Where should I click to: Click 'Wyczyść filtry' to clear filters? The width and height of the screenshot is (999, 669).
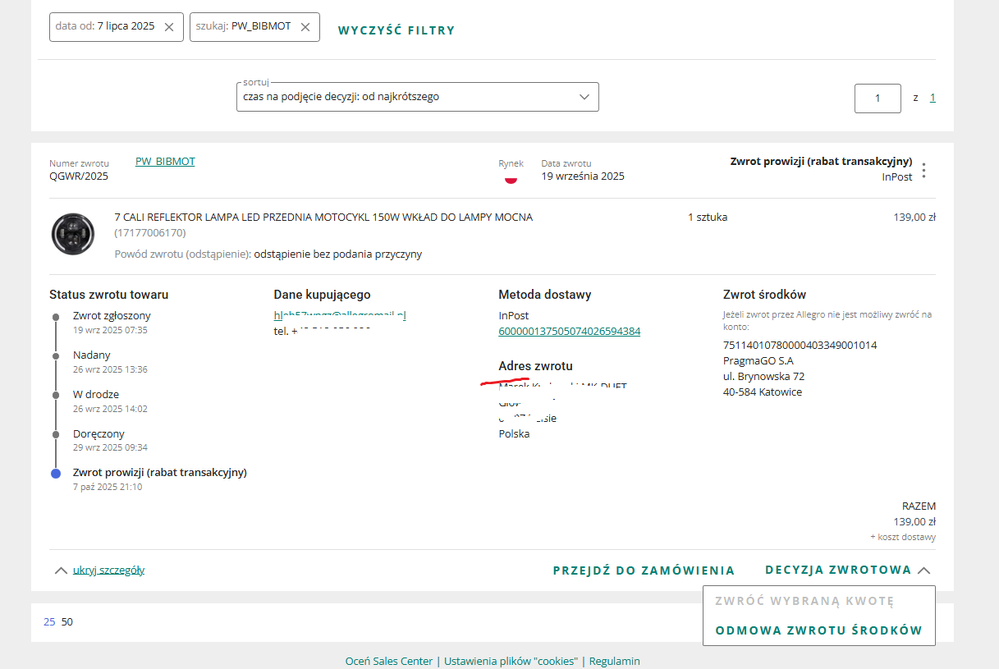tap(396, 30)
